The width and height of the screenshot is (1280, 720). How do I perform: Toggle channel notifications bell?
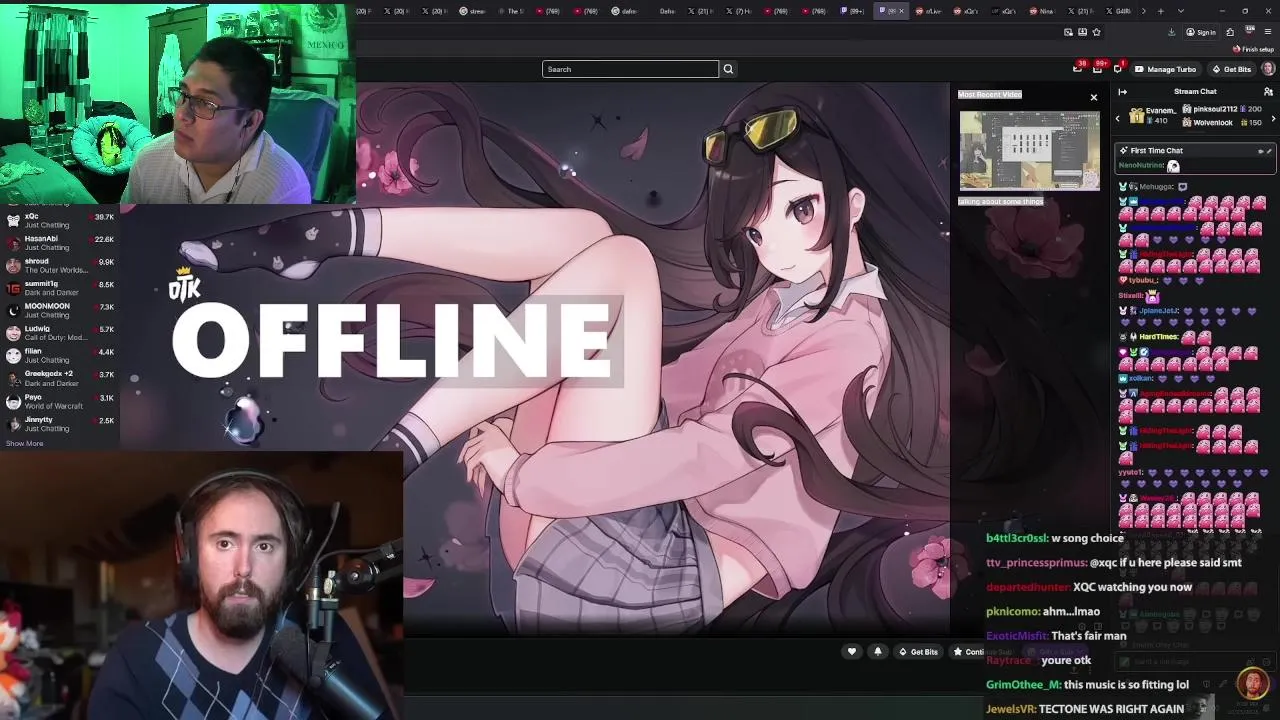pos(878,652)
